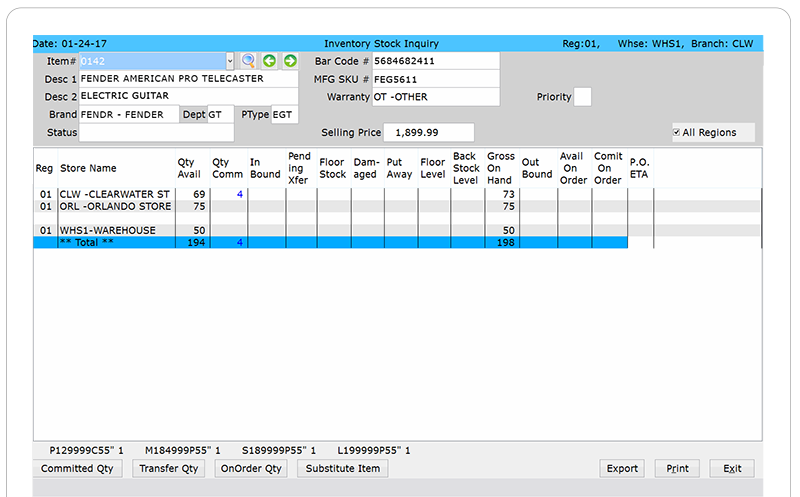Export the inventory stock data
Image resolution: width=800 pixels, height=497 pixels.
click(622, 468)
